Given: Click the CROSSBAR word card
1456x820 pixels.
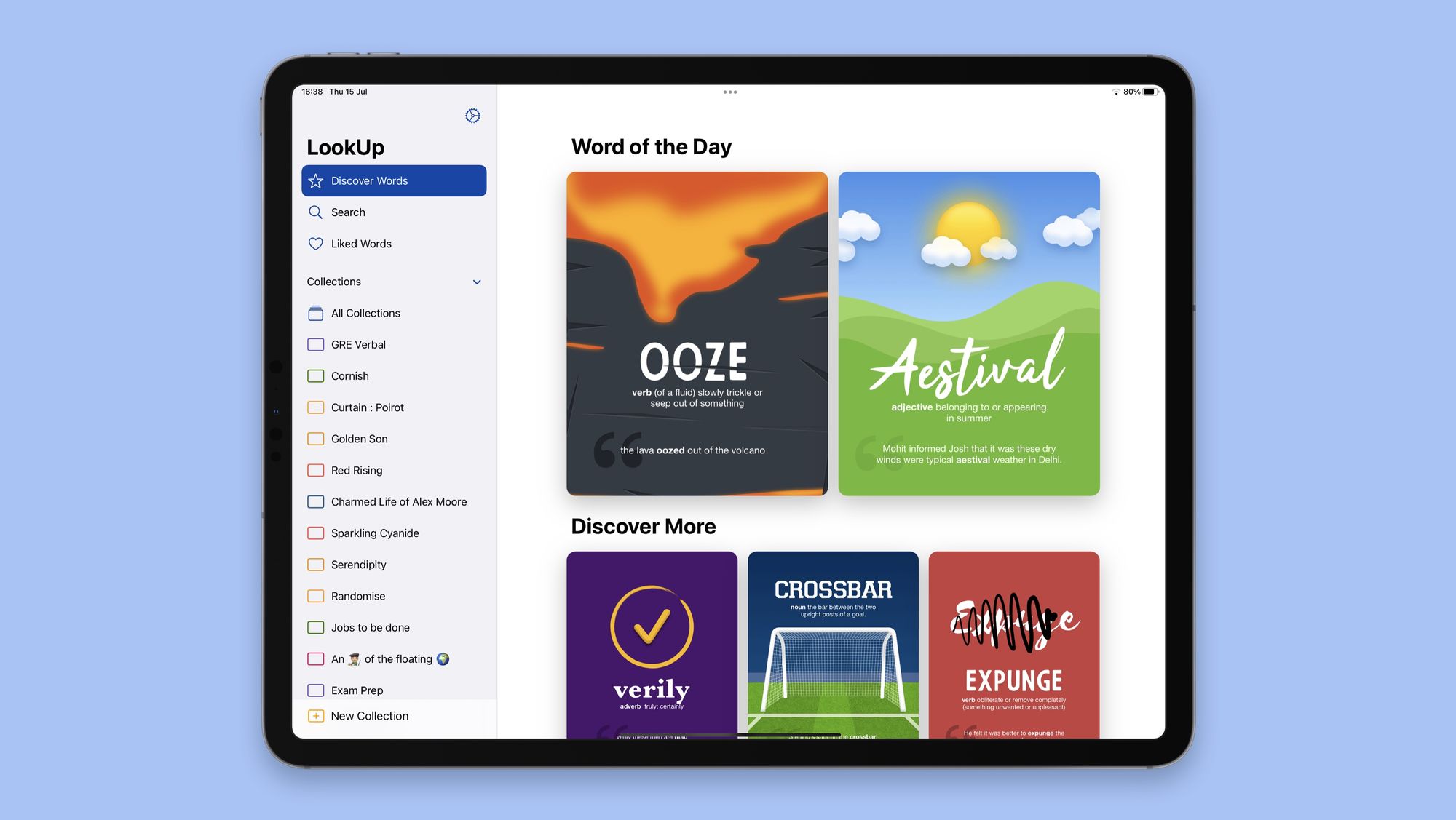Looking at the screenshot, I should [x=832, y=644].
